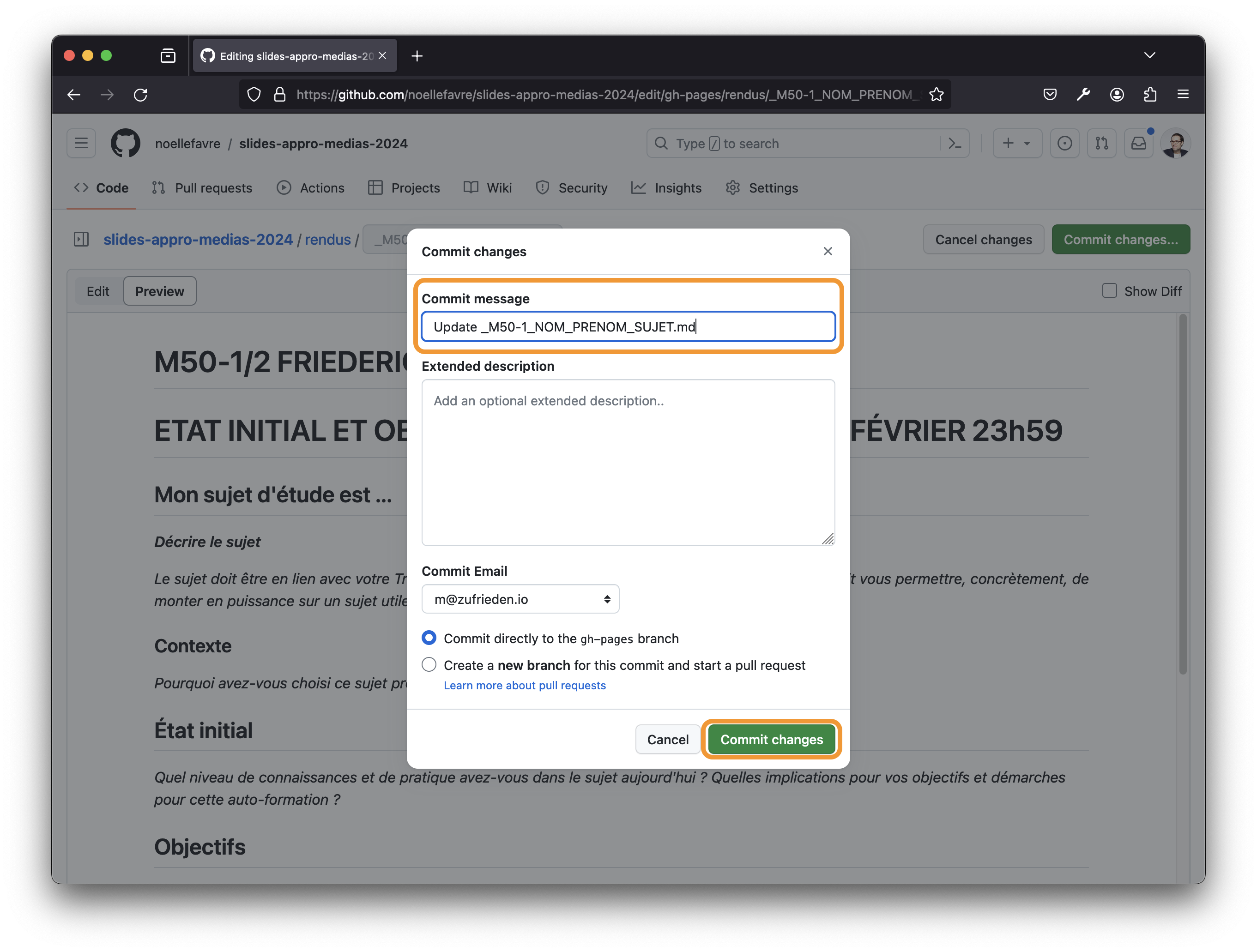Screen dimensions: 1257x952
Task: Open the command palette terminal icon
Action: (x=955, y=143)
